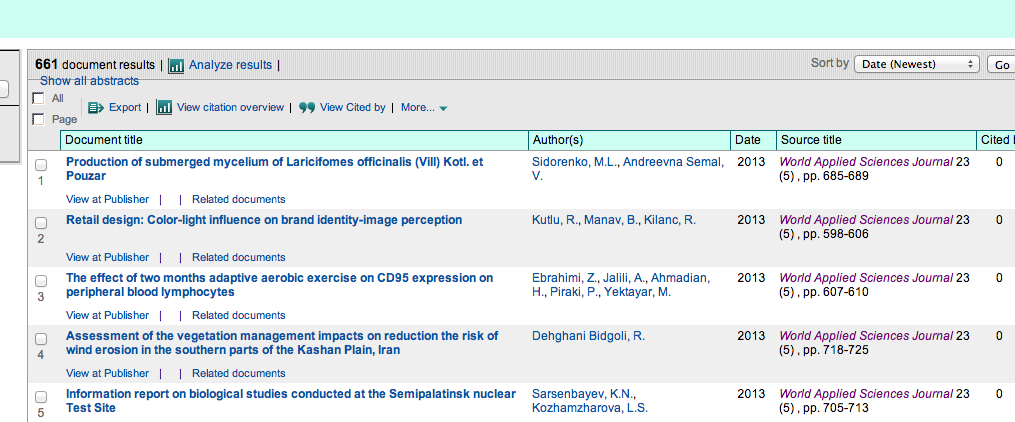Click View at Publisher for result 1
This screenshot has width=1015, height=422.
pos(107,199)
